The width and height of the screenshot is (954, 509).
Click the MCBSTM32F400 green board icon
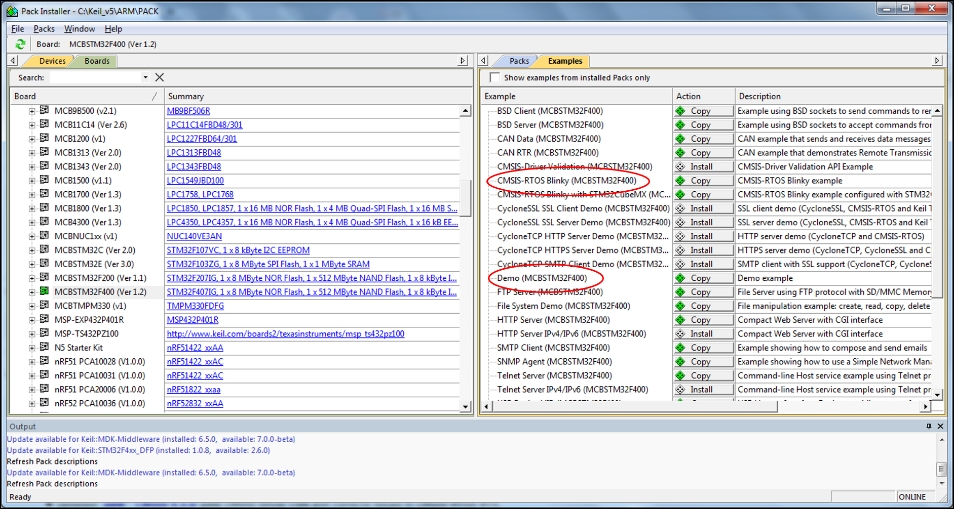(44, 292)
